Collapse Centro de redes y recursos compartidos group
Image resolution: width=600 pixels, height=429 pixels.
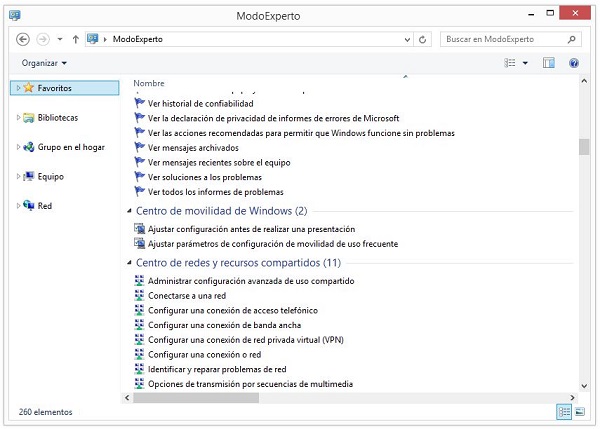pos(128,263)
